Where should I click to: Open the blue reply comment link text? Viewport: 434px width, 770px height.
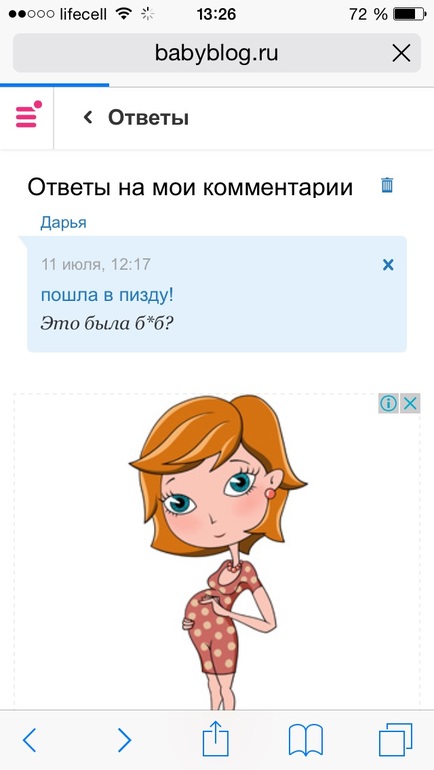tap(107, 296)
